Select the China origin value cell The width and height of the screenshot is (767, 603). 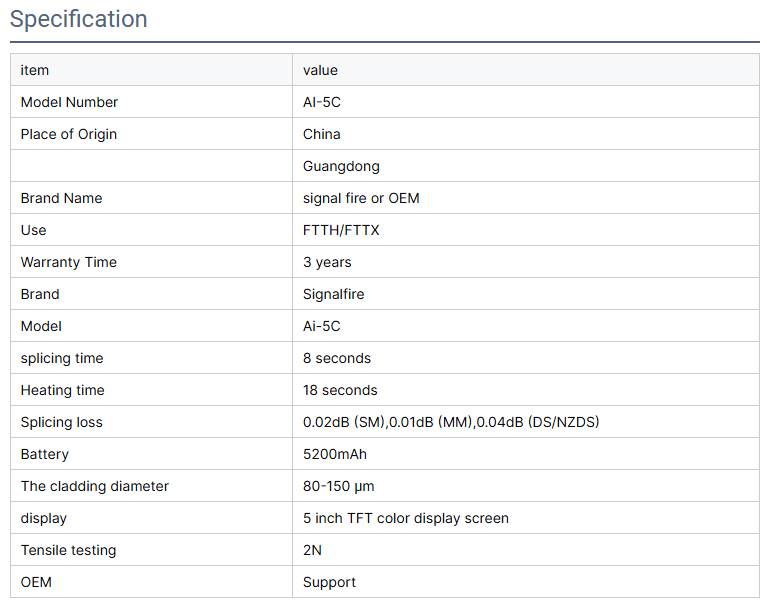click(x=526, y=134)
